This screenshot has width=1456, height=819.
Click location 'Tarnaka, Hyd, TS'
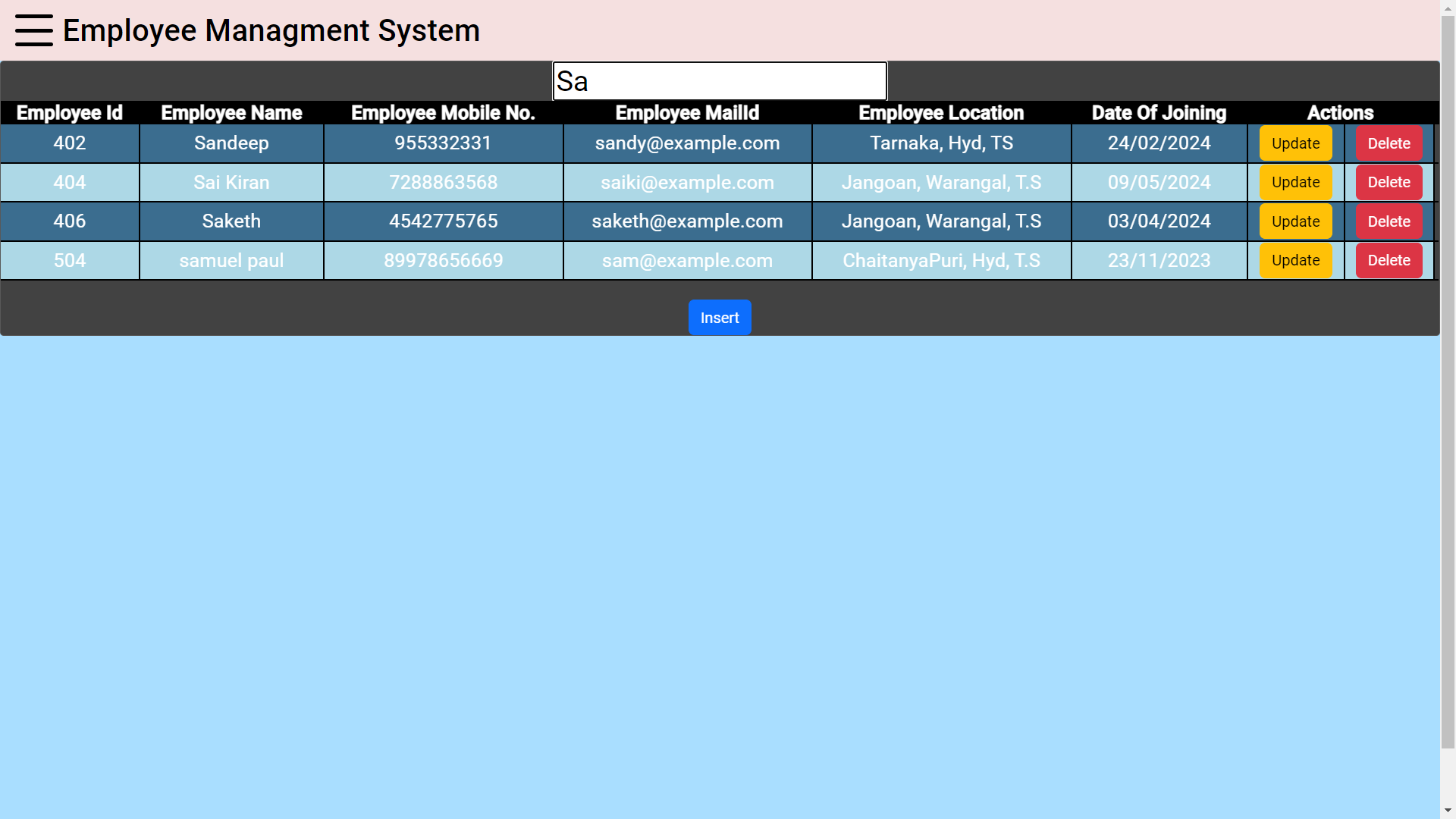click(x=941, y=143)
